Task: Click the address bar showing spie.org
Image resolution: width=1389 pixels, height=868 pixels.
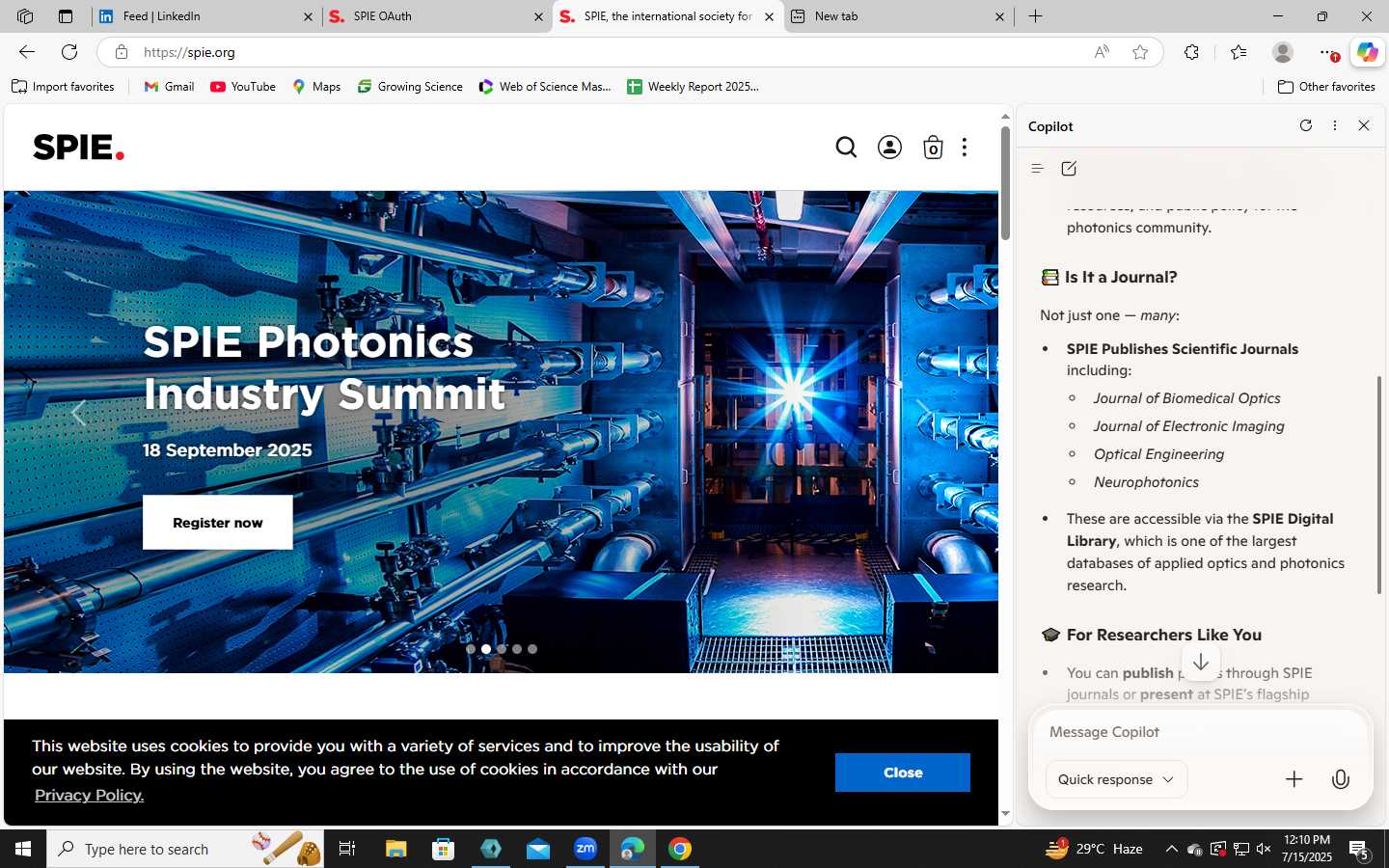Action: pos(608,52)
